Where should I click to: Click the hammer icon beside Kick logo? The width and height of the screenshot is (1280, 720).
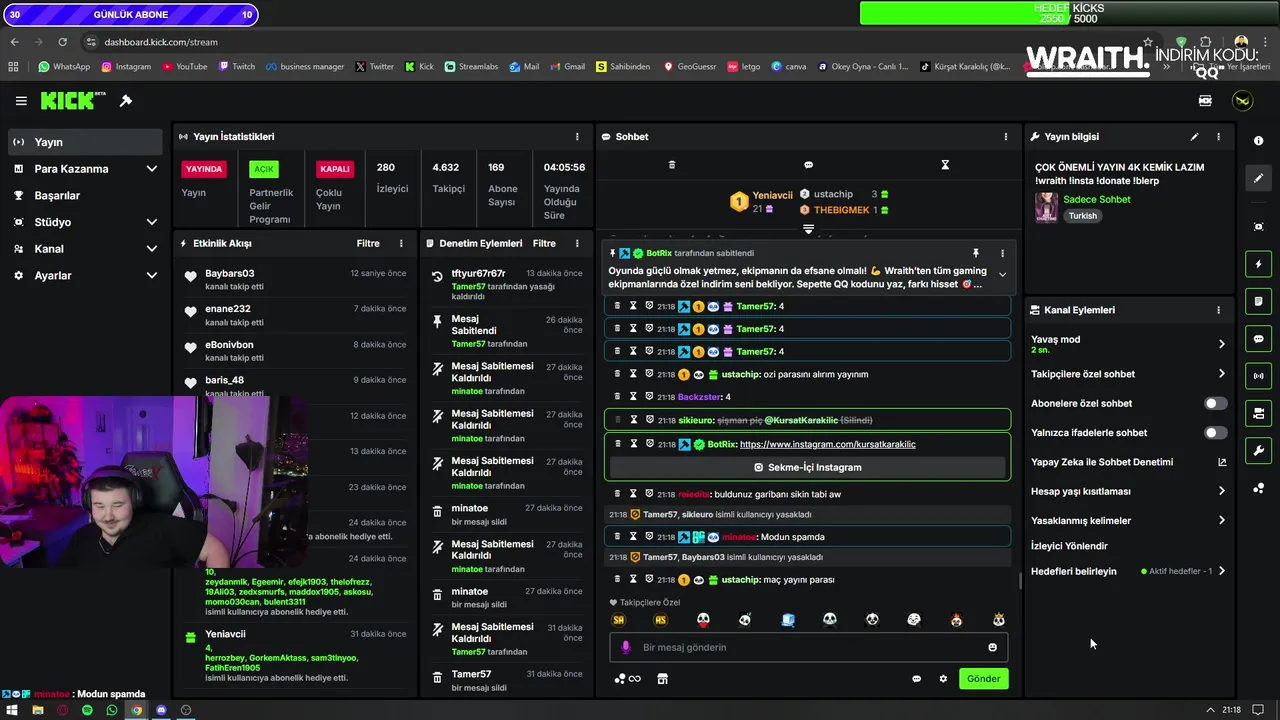tap(126, 101)
